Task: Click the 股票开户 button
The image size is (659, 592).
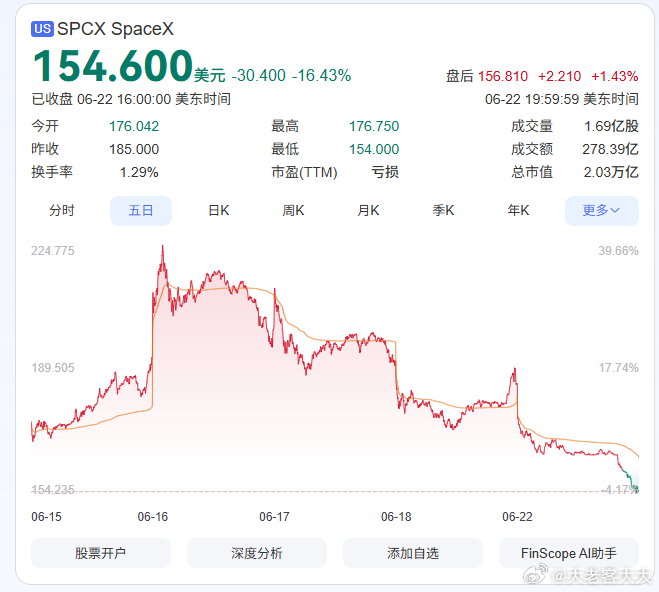Action: [x=101, y=553]
